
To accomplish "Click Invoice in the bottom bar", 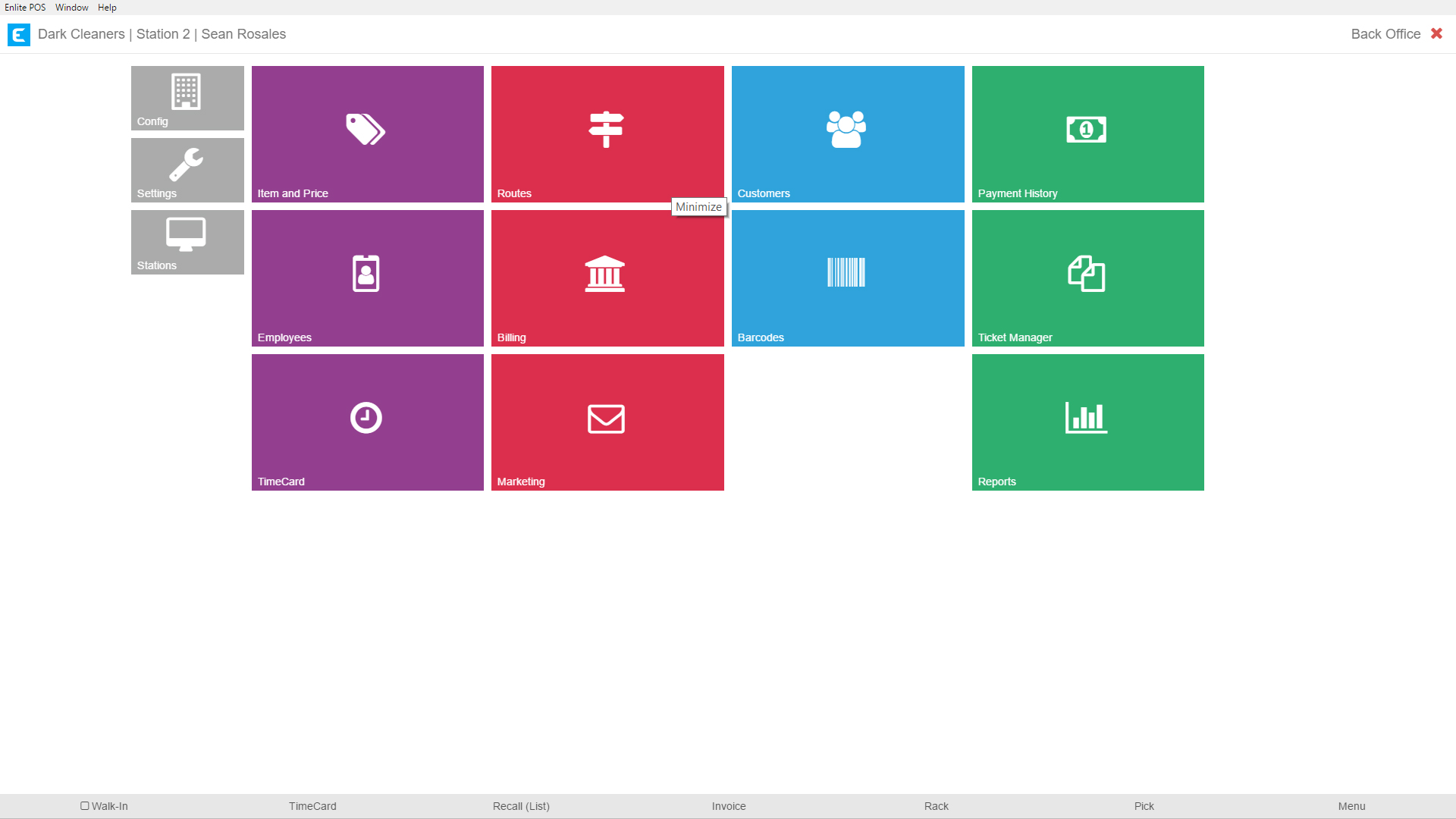I will pos(729,806).
